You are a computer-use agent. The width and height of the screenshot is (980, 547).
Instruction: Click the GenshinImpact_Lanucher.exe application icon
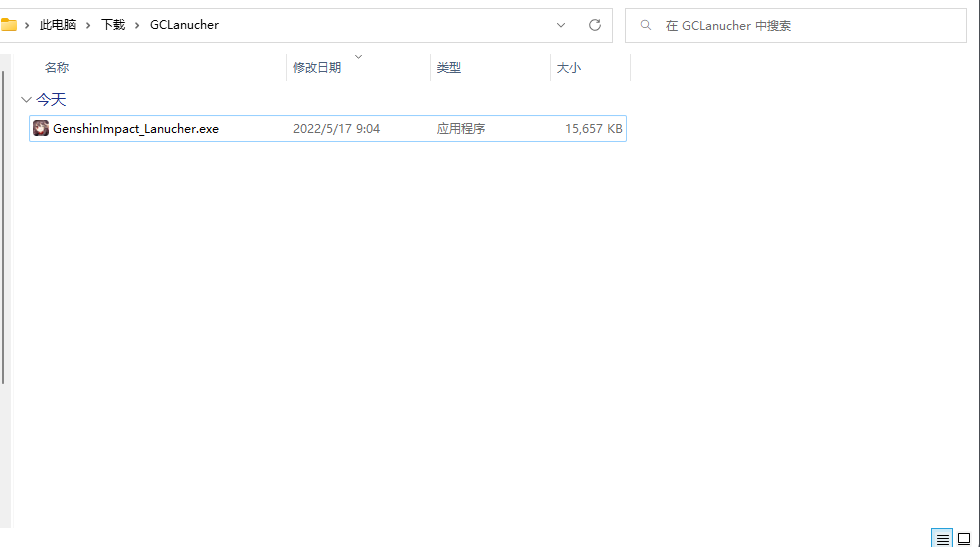pos(41,128)
